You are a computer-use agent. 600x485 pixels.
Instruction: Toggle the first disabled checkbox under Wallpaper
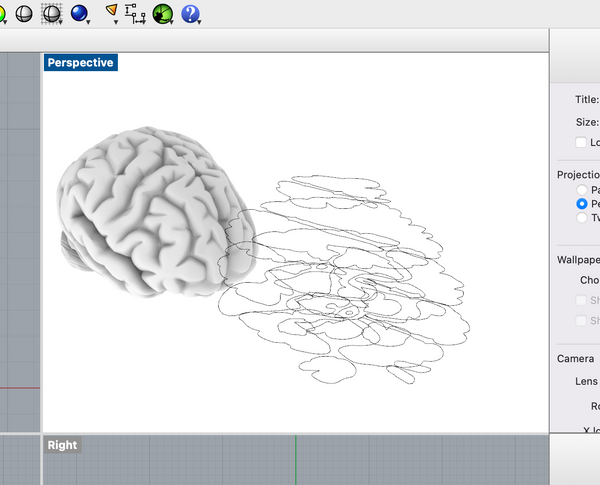tap(581, 300)
